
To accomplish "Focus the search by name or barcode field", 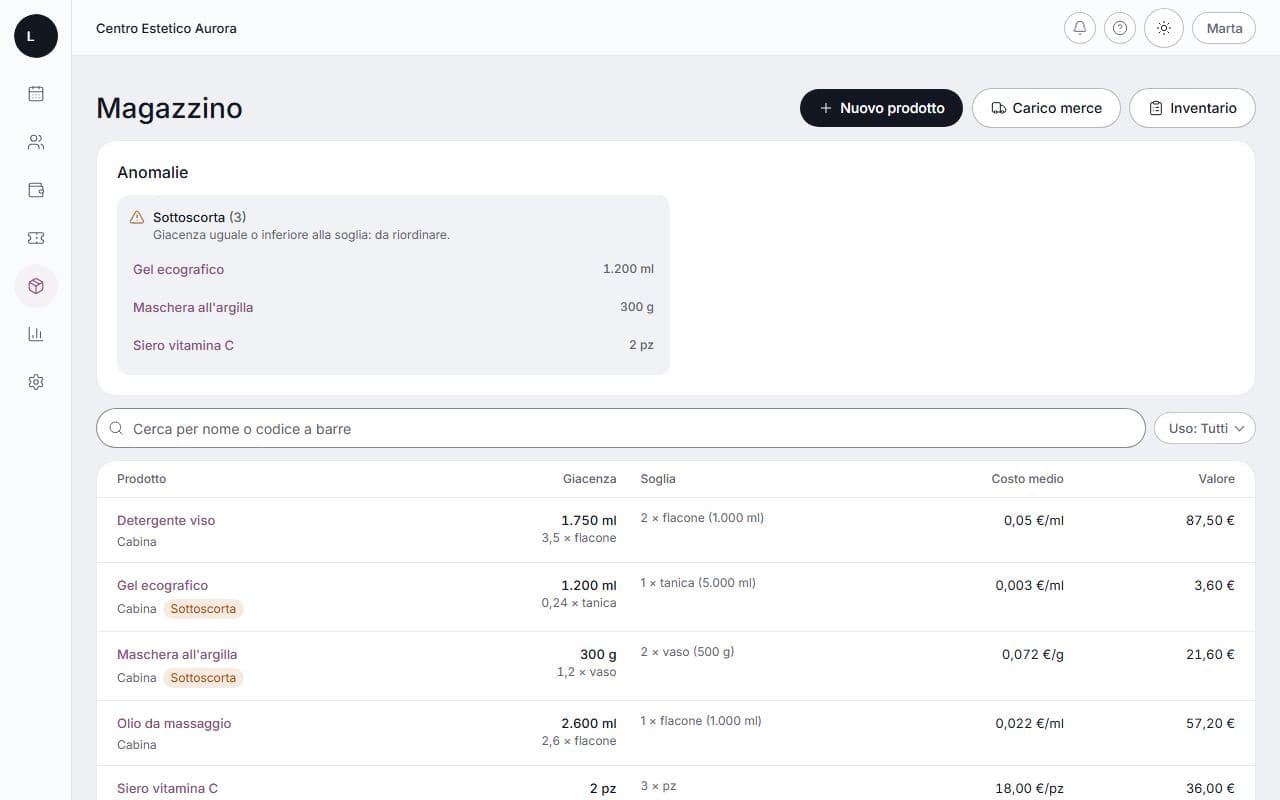I will click(x=621, y=428).
